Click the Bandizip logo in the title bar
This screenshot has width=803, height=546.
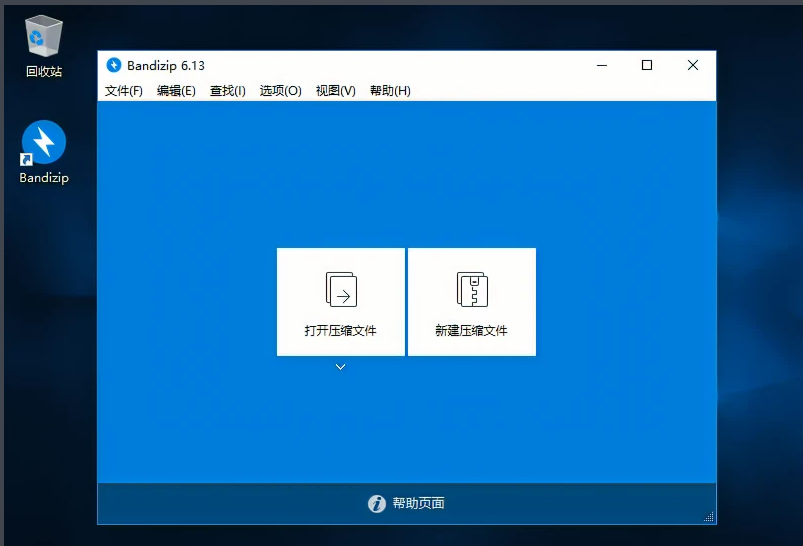tap(113, 66)
